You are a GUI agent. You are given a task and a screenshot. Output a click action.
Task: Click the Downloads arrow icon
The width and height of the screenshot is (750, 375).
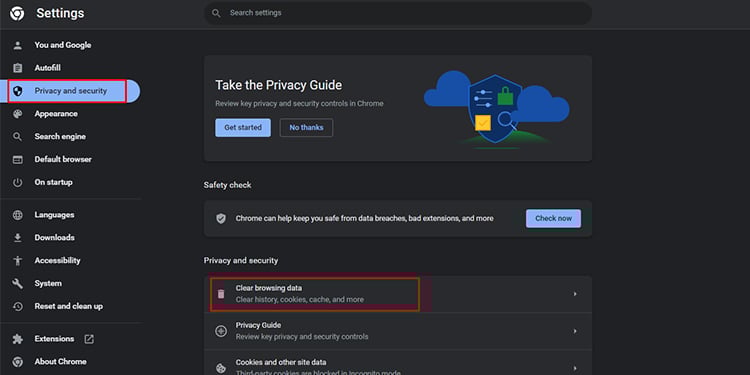(18, 238)
